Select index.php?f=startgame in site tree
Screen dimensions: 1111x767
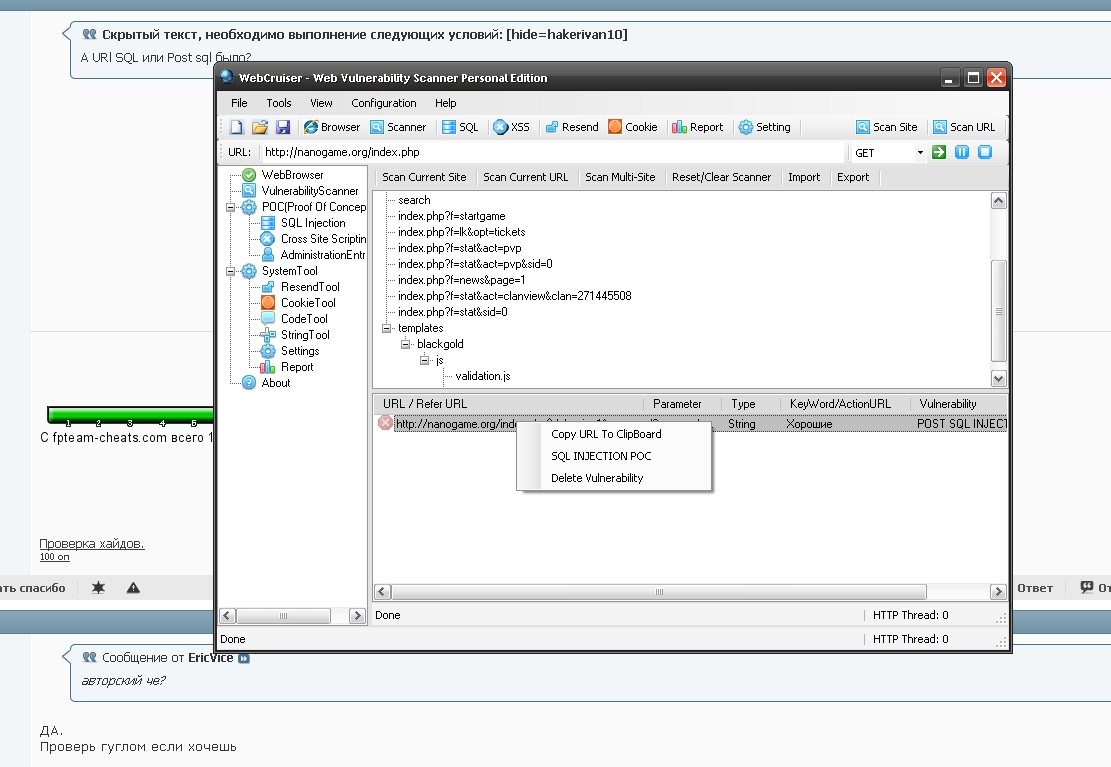pos(451,216)
